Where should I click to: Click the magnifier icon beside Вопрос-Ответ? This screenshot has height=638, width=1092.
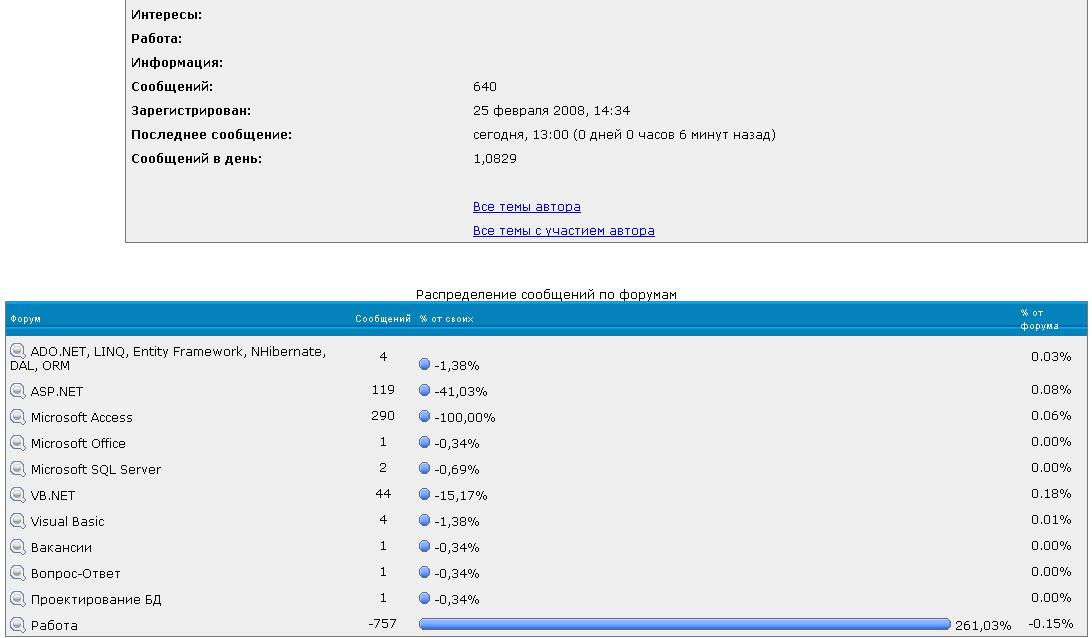click(17, 573)
